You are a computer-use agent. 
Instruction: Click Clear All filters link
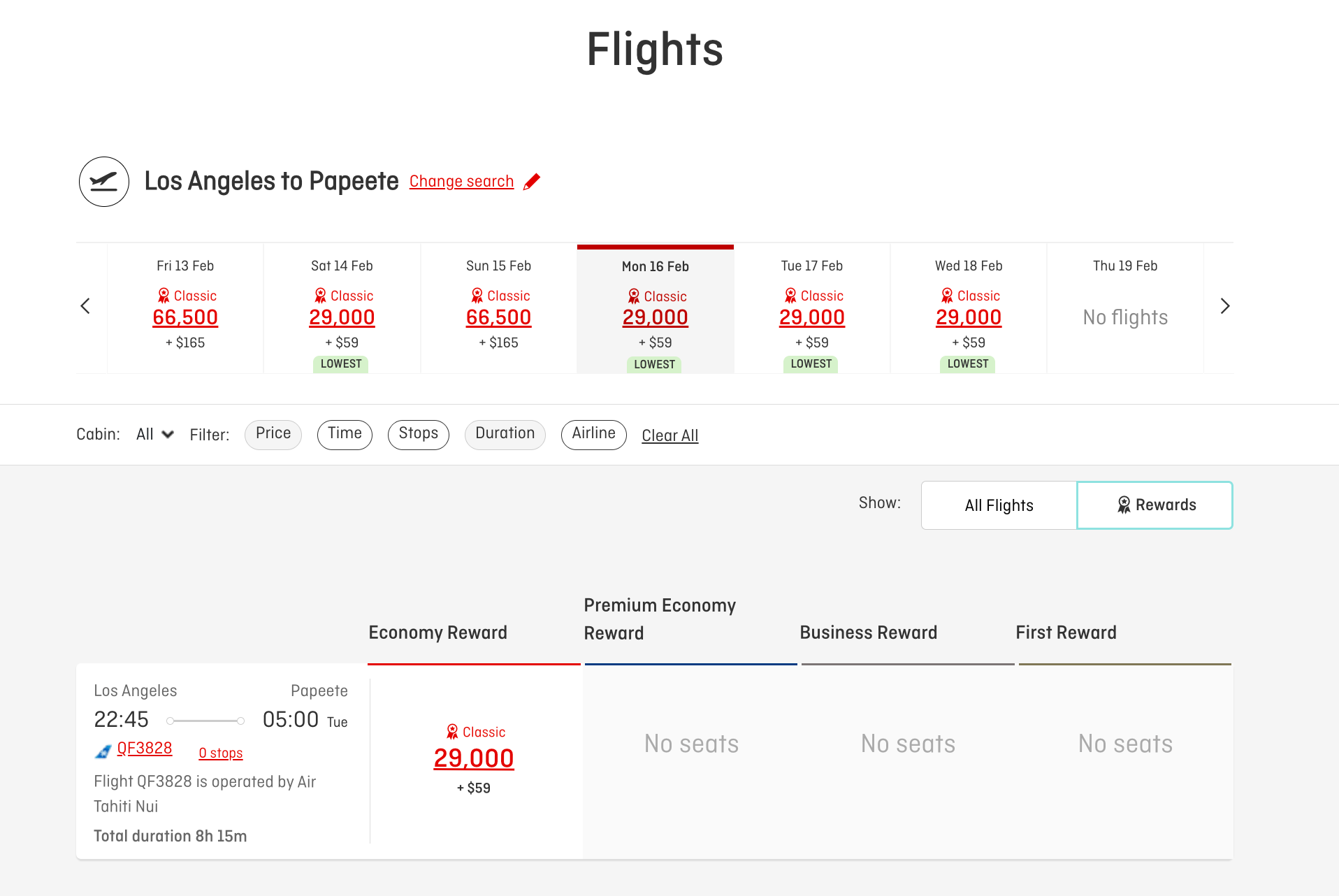(669, 435)
